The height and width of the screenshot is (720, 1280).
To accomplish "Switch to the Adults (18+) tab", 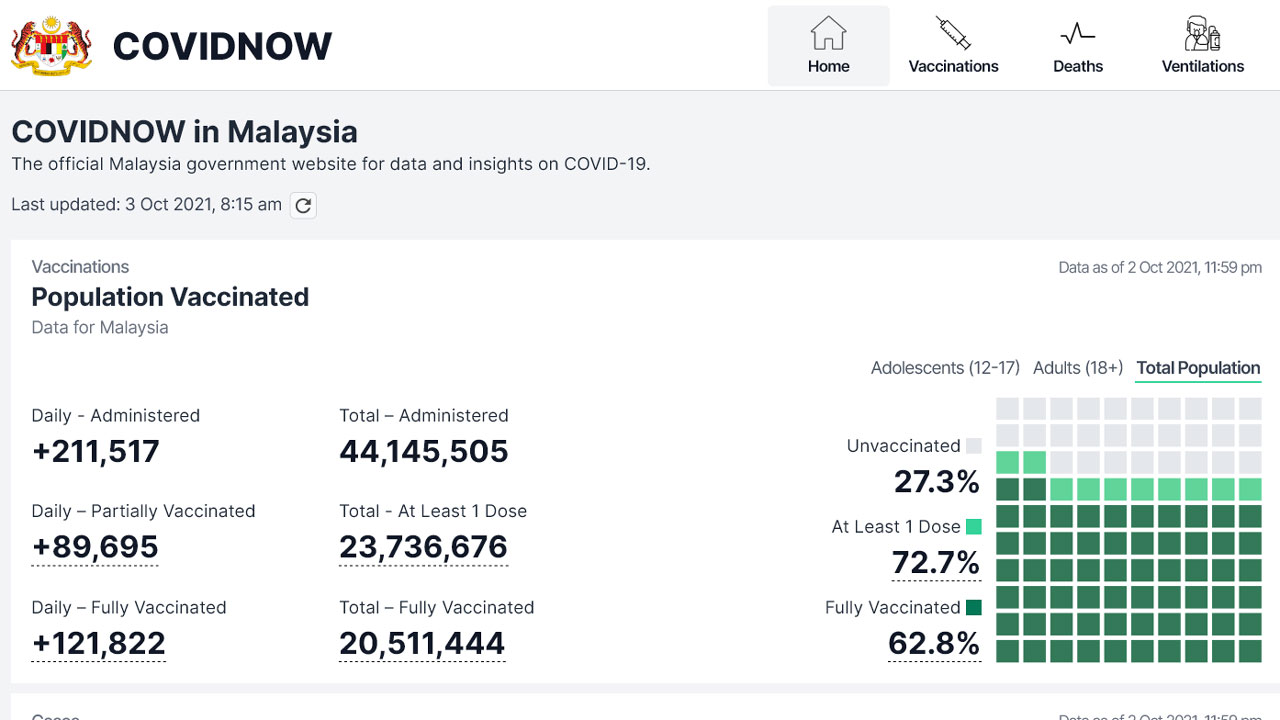I will point(1078,368).
